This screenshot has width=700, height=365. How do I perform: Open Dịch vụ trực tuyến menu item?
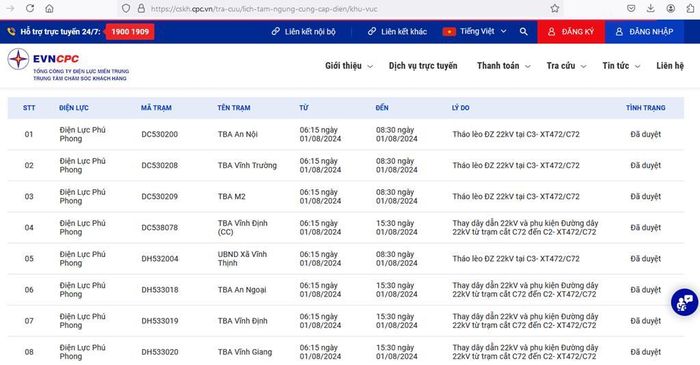pos(423,66)
